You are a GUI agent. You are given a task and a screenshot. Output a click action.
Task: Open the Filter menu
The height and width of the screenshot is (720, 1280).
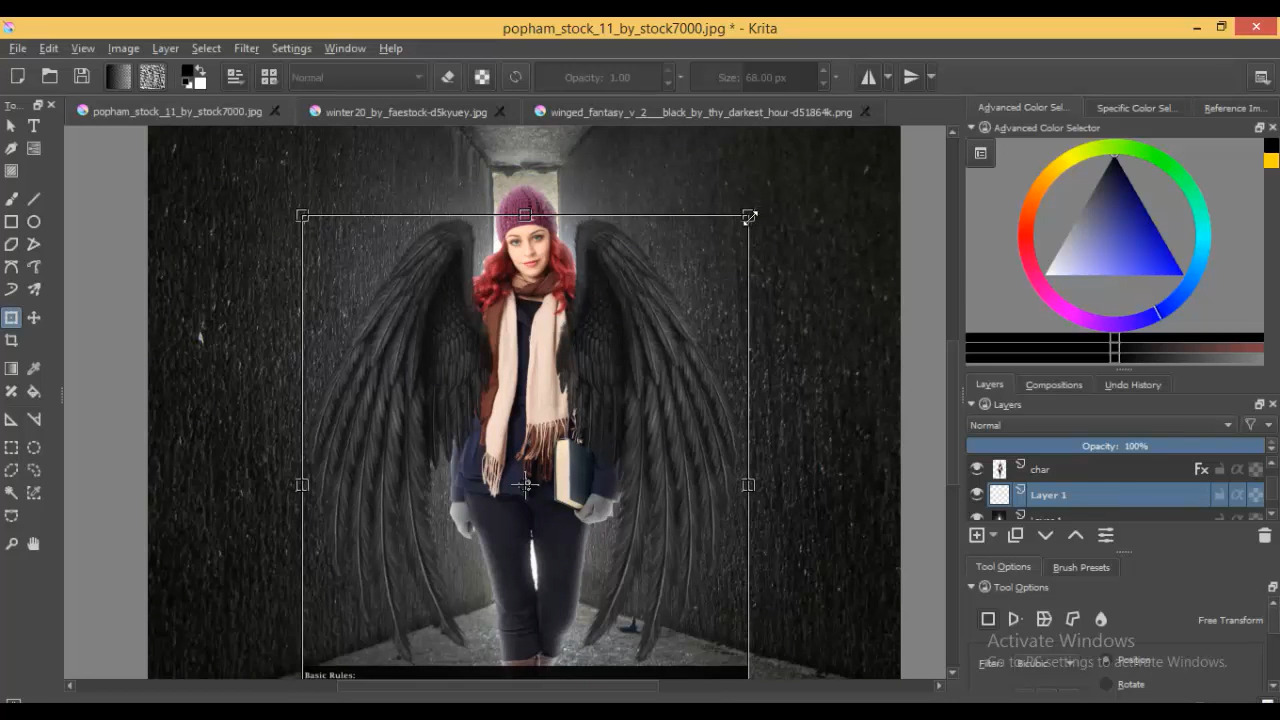point(246,48)
